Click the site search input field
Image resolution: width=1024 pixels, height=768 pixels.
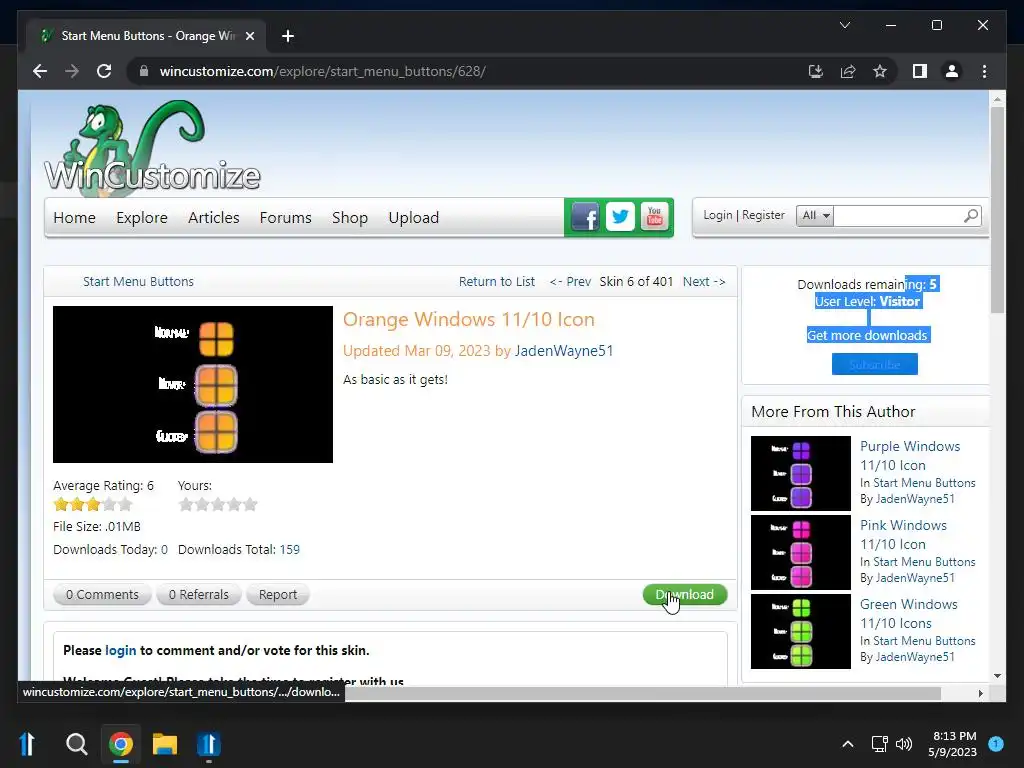pos(899,216)
